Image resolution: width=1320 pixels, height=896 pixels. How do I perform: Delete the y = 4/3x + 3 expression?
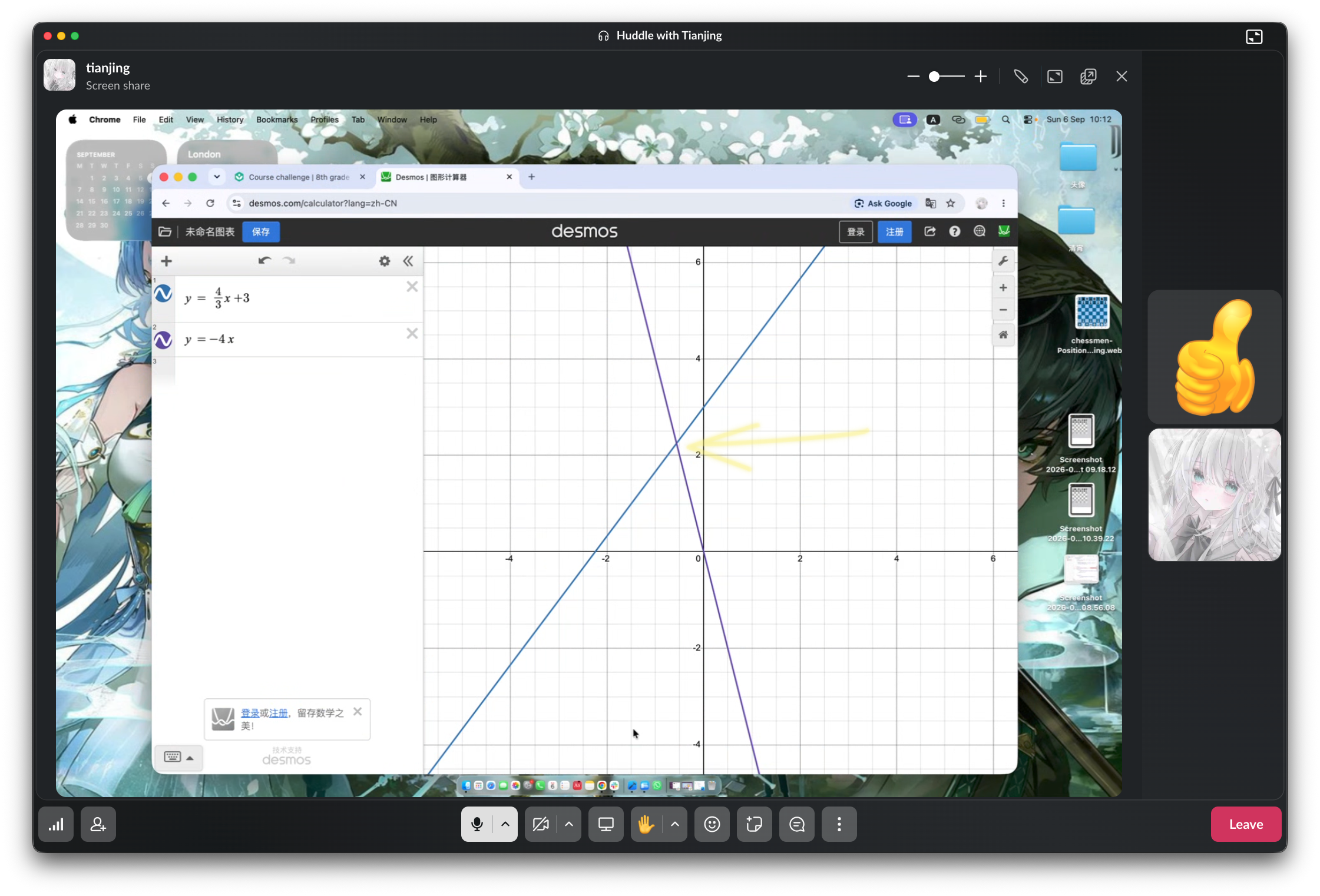pyautogui.click(x=412, y=287)
